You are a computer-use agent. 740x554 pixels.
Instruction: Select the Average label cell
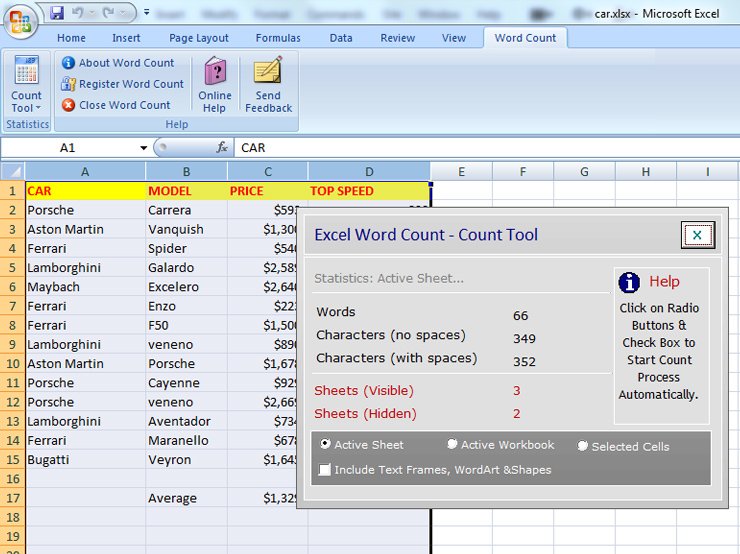(x=186, y=498)
